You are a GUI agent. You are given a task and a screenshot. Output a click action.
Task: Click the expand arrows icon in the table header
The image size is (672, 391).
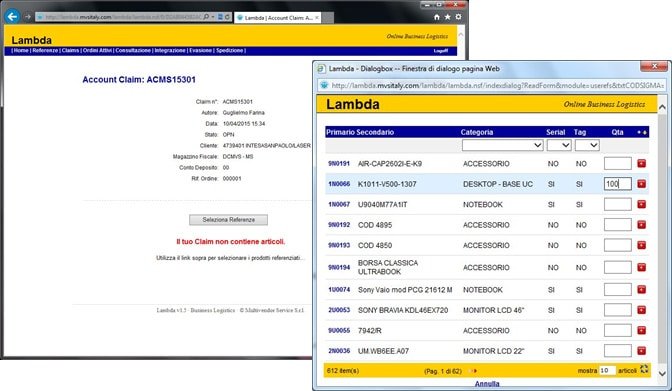coord(642,132)
